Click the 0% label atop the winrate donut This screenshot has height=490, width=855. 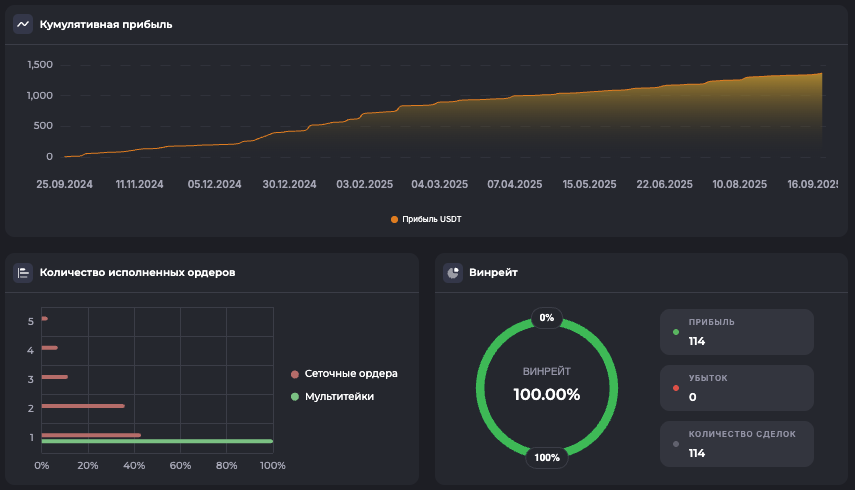547,318
